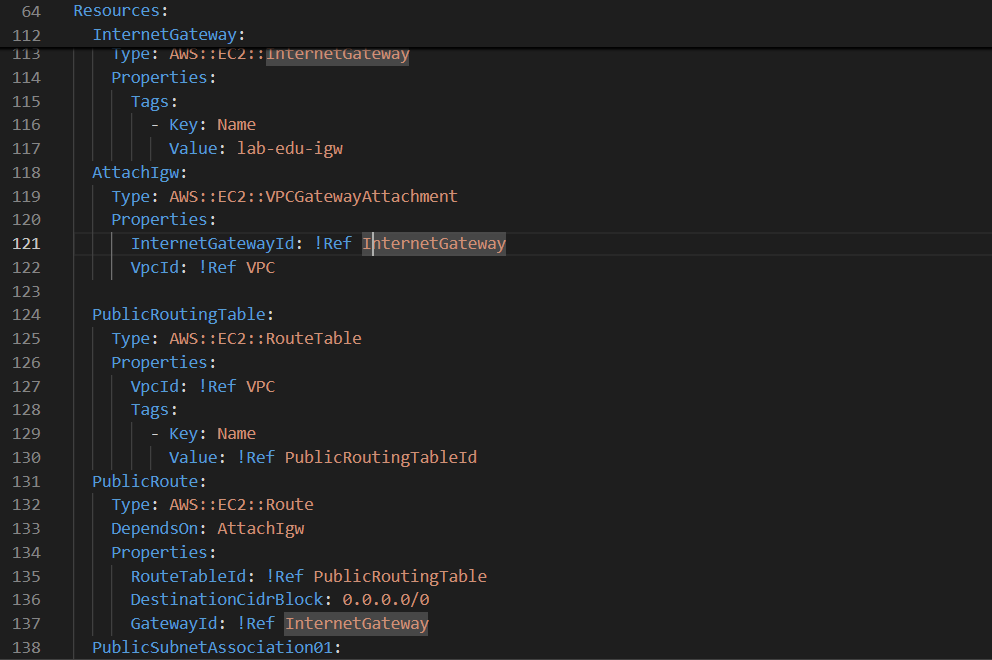
Task: Click line number 123
Action: pos(26,292)
